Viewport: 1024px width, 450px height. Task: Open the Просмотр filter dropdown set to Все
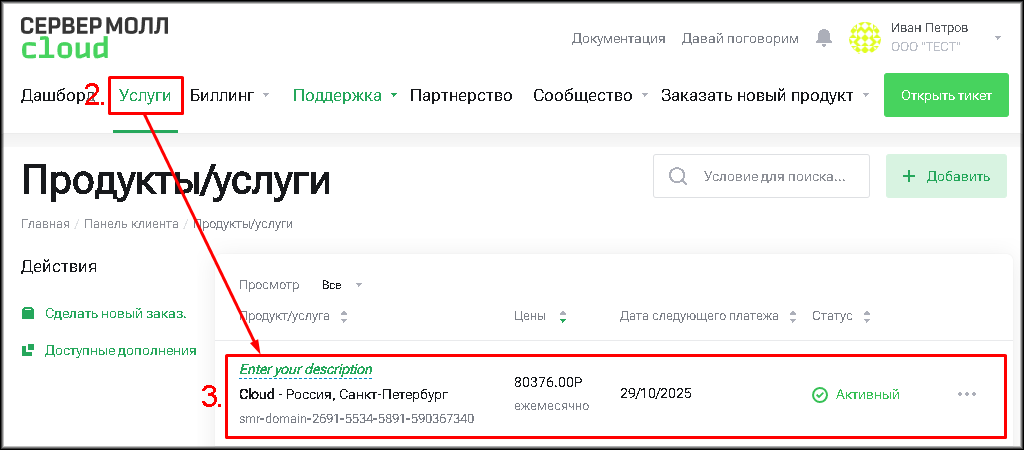click(x=340, y=285)
